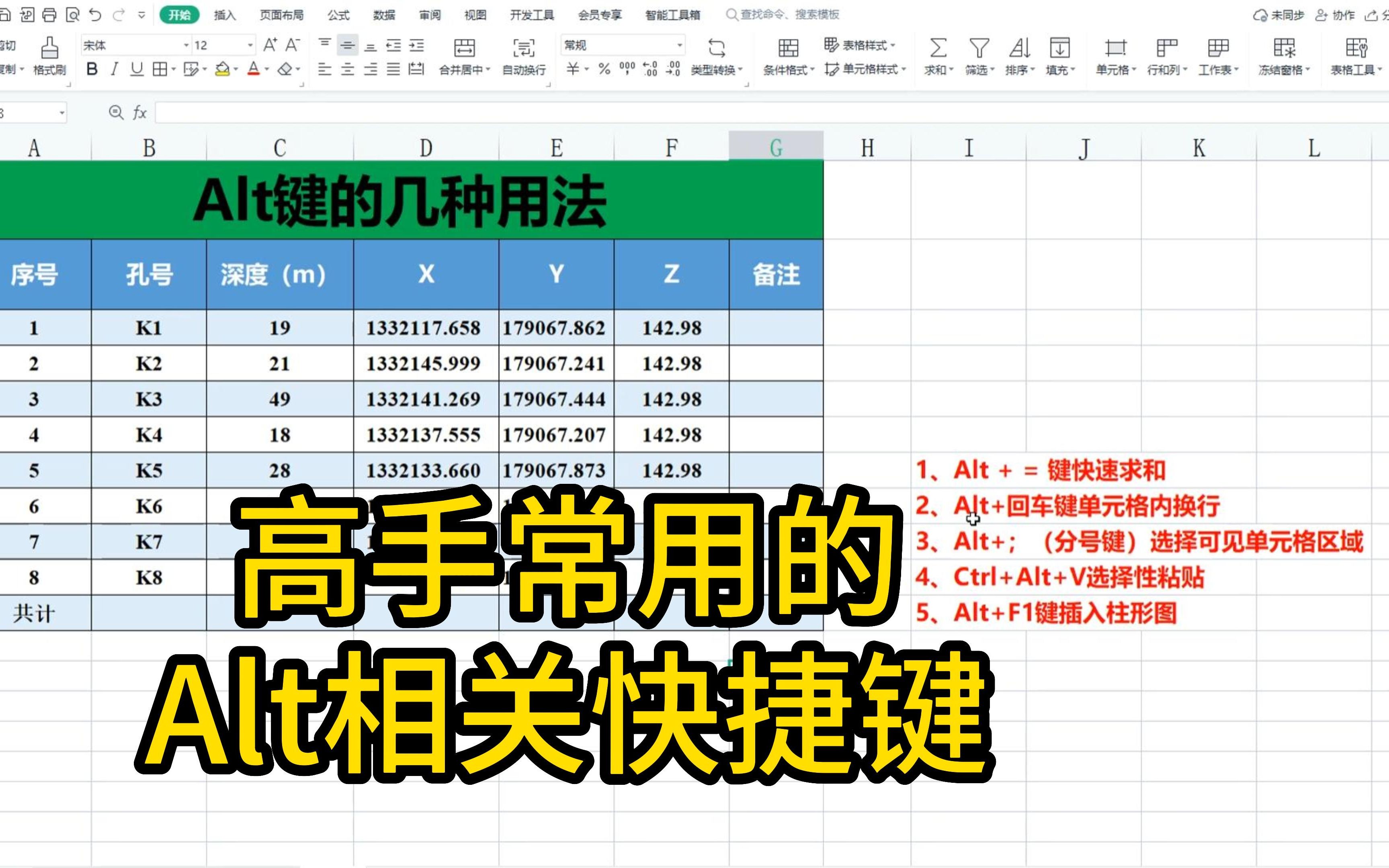1389x868 pixels.
Task: Undo the last action
Action: [x=95, y=15]
